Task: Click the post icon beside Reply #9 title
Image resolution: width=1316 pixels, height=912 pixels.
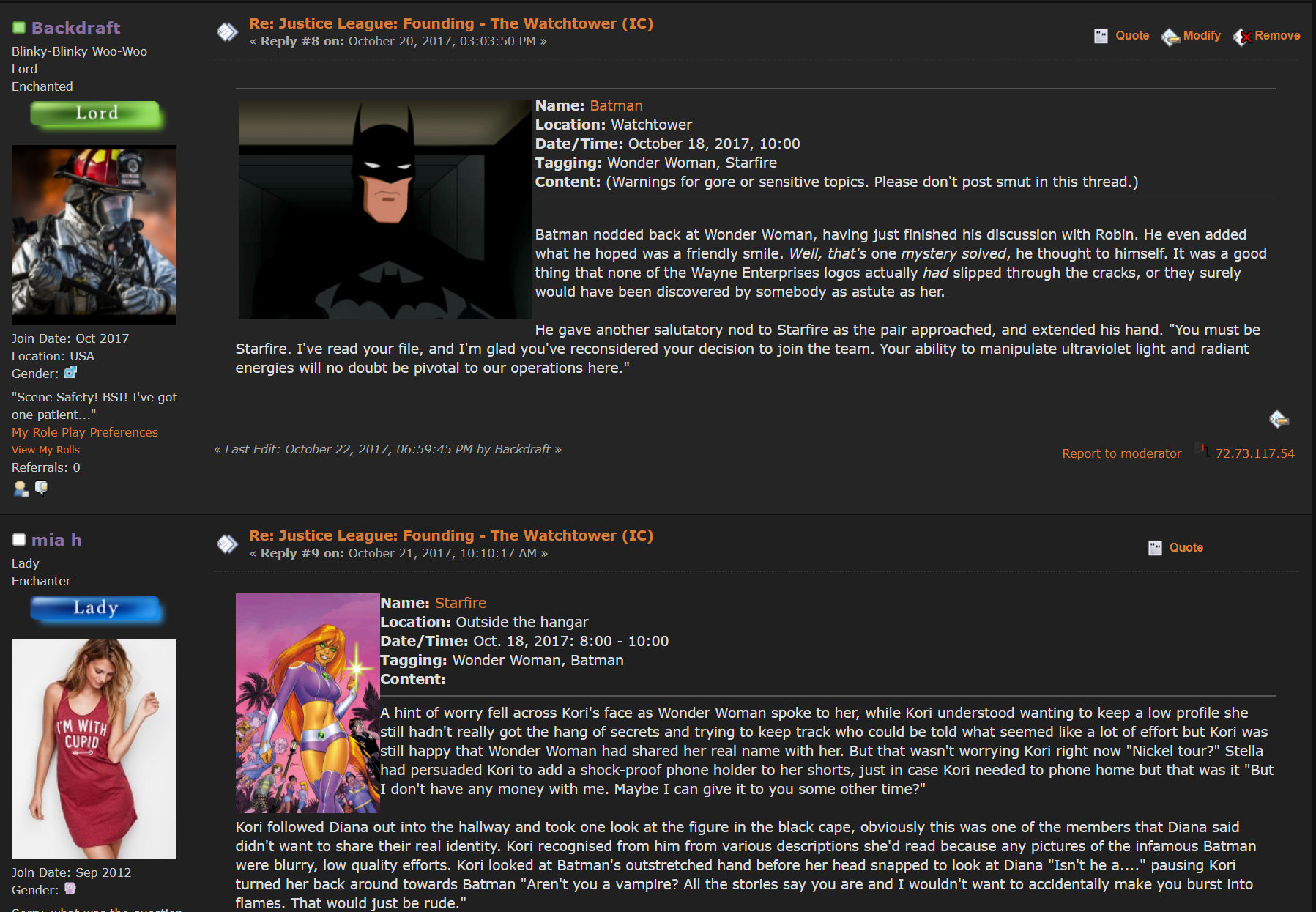Action: 227,544
